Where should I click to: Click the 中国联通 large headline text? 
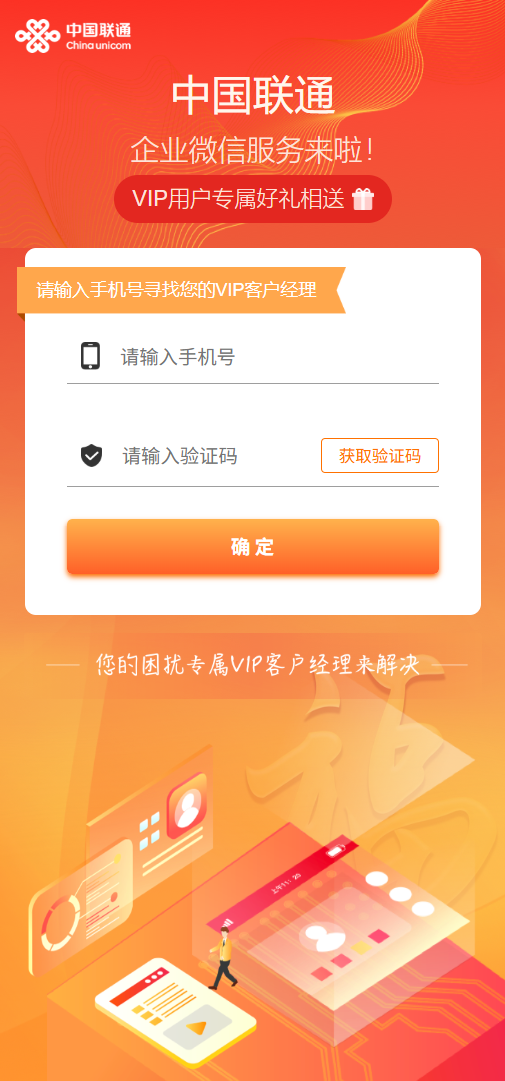tap(253, 97)
